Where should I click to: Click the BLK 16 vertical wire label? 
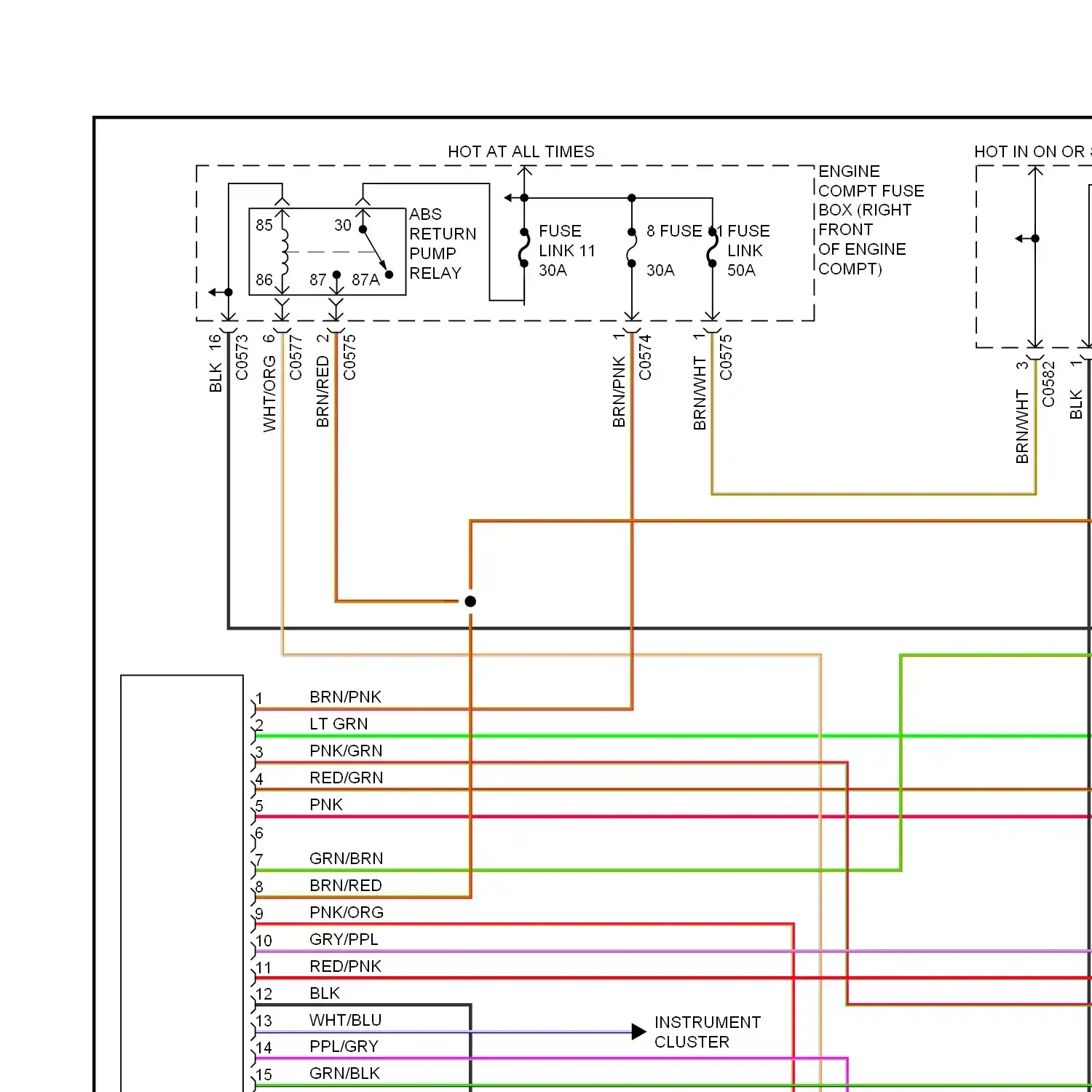coord(215,363)
